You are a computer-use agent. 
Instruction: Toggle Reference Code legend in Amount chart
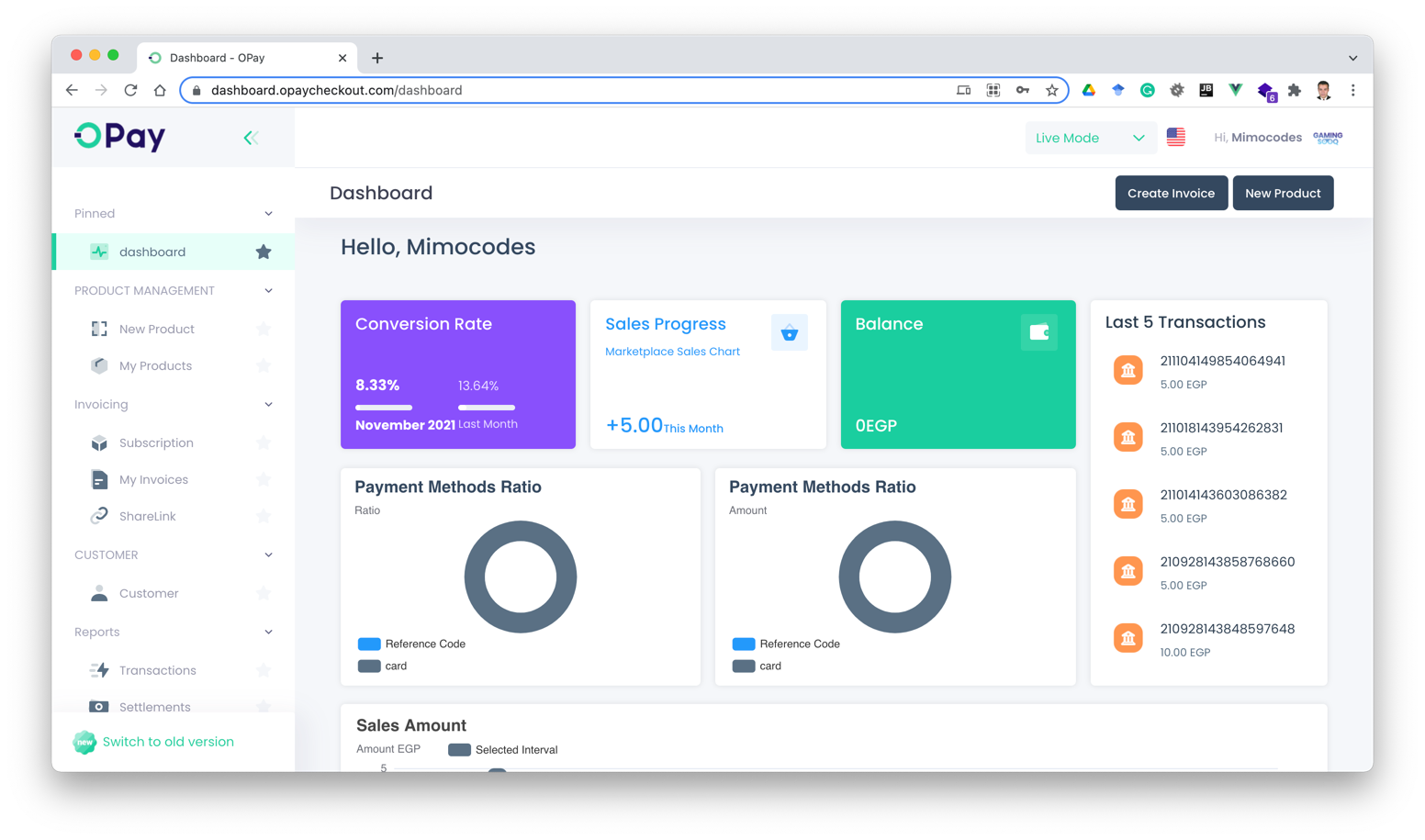[x=786, y=644]
